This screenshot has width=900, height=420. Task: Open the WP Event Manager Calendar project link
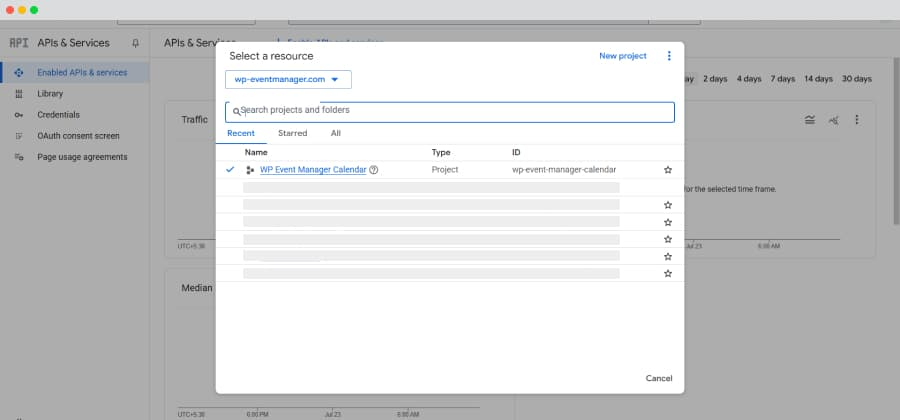click(x=313, y=170)
